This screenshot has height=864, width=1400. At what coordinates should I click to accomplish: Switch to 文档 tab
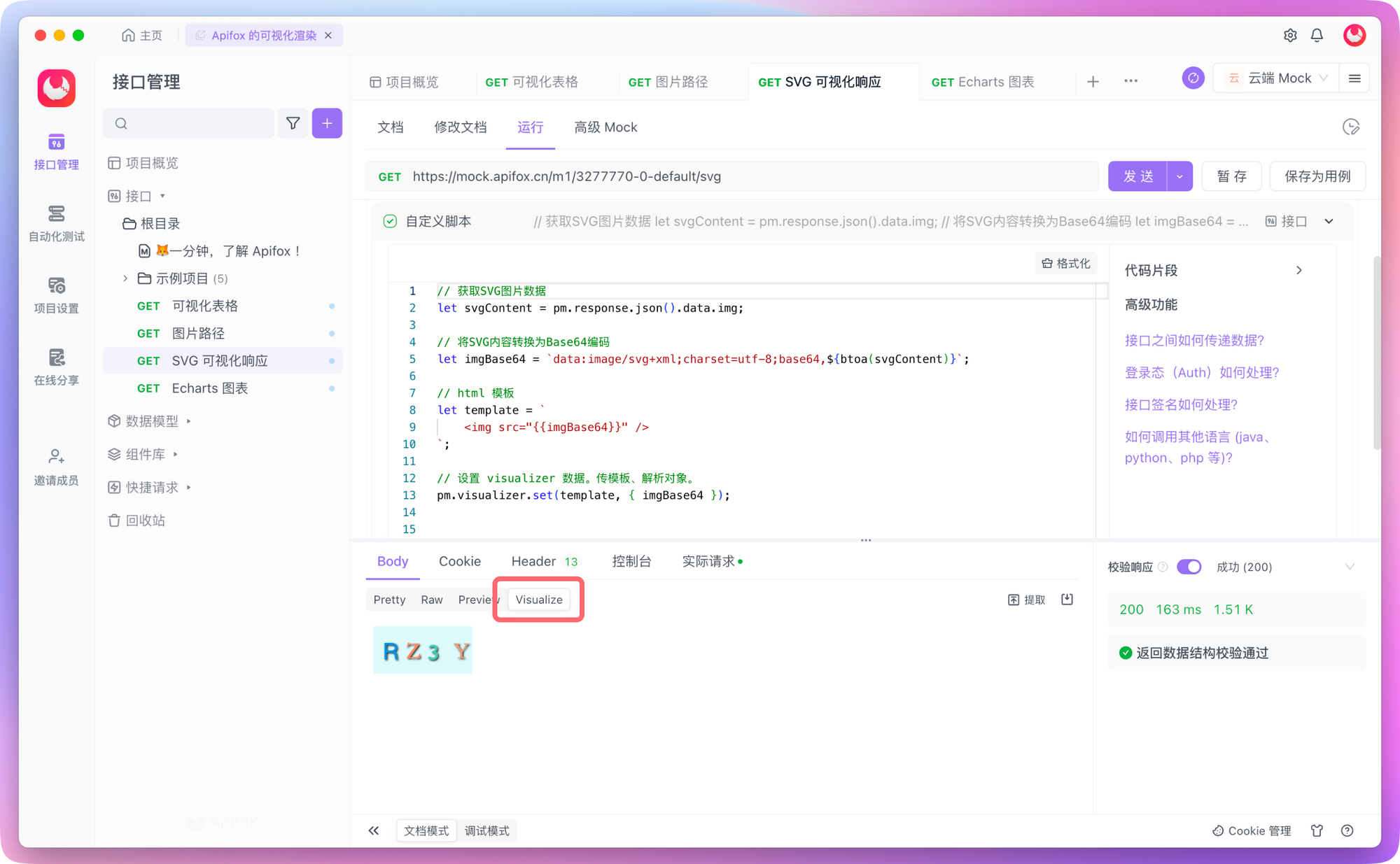390,127
